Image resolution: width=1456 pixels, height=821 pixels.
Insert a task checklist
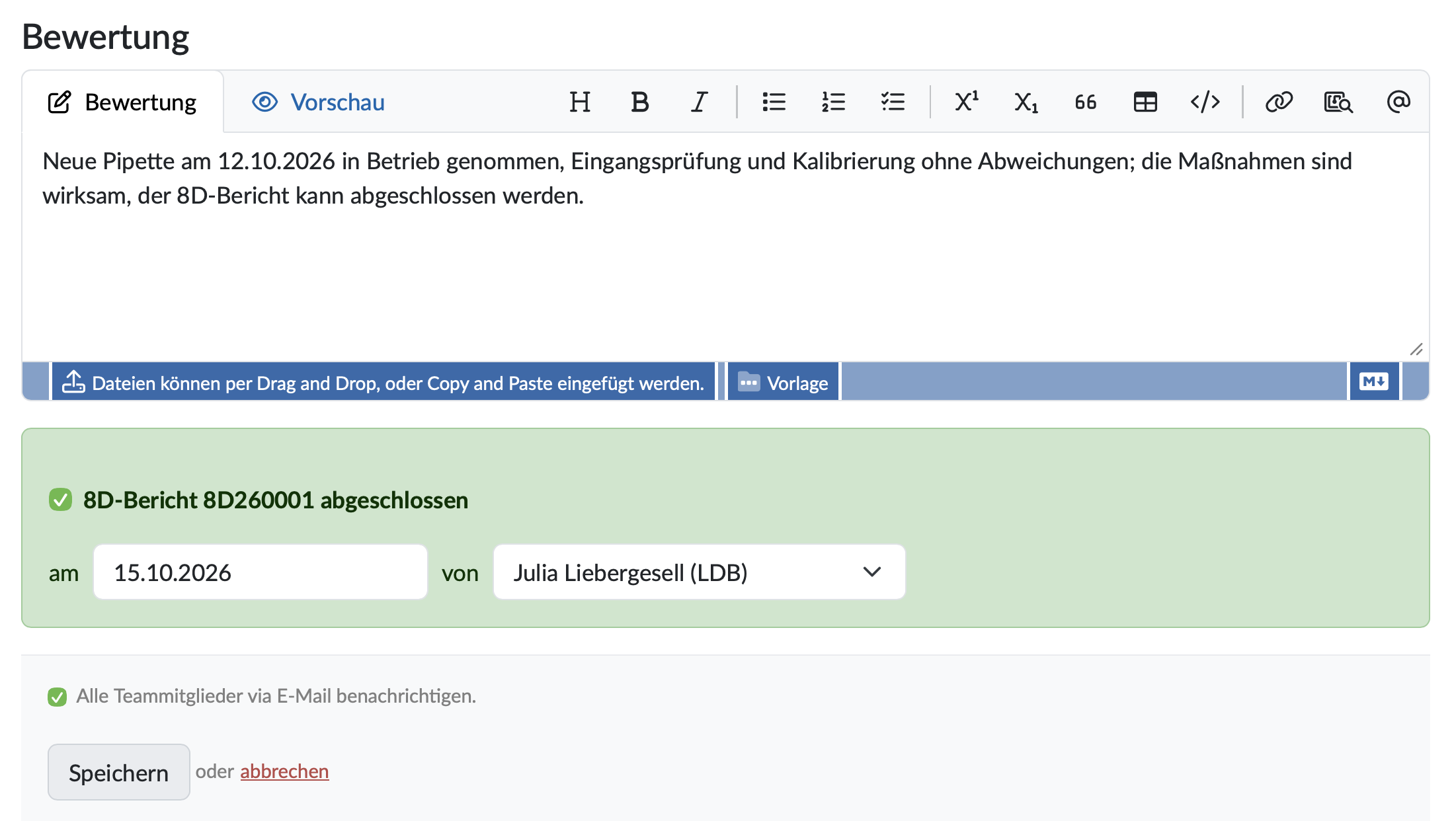pyautogui.click(x=893, y=102)
